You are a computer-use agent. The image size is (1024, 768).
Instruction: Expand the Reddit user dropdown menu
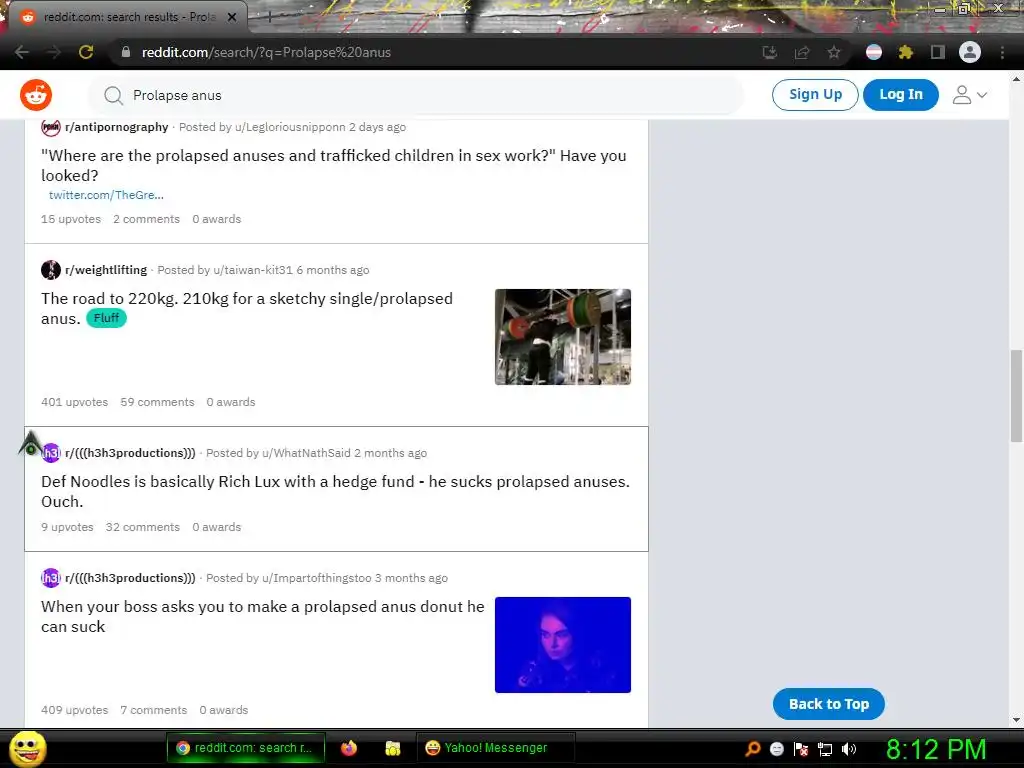pos(970,95)
